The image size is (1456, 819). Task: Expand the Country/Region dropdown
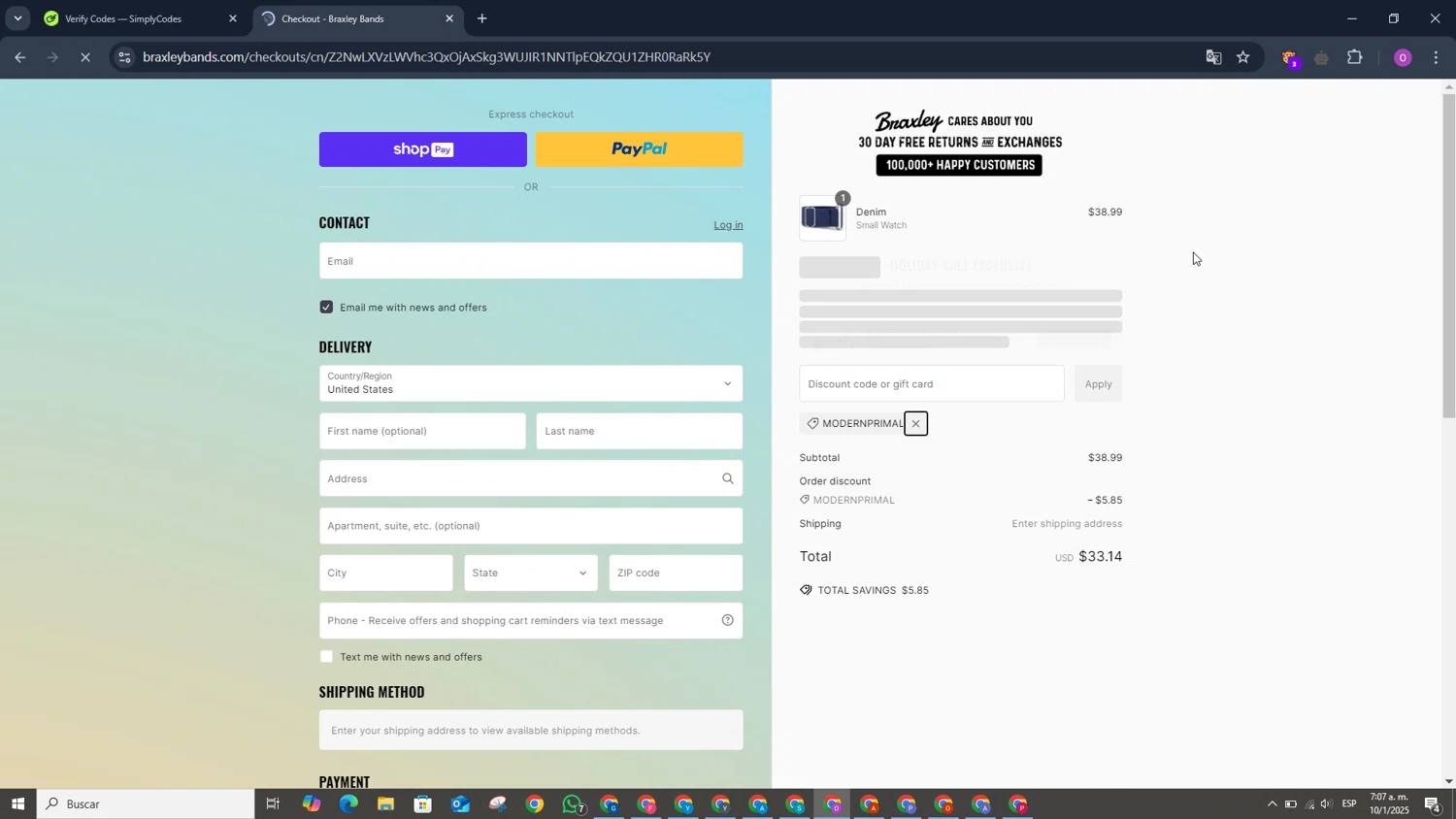tap(531, 383)
